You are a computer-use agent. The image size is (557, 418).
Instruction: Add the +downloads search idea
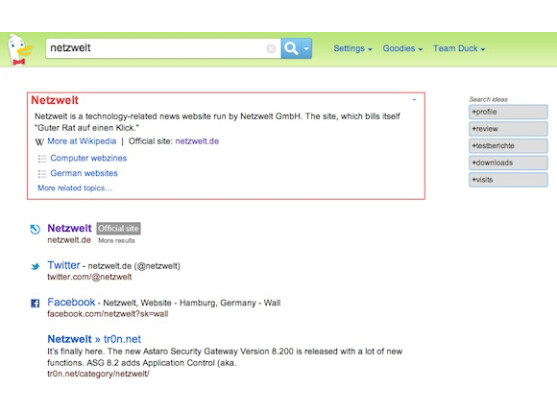point(508,163)
